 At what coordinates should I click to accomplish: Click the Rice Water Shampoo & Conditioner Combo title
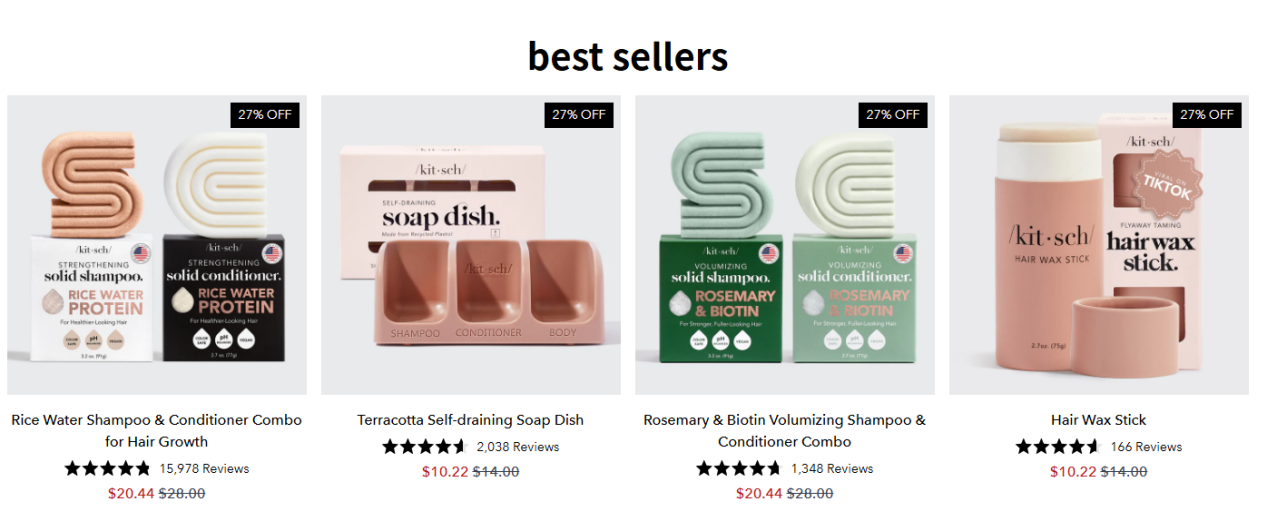tap(157, 430)
